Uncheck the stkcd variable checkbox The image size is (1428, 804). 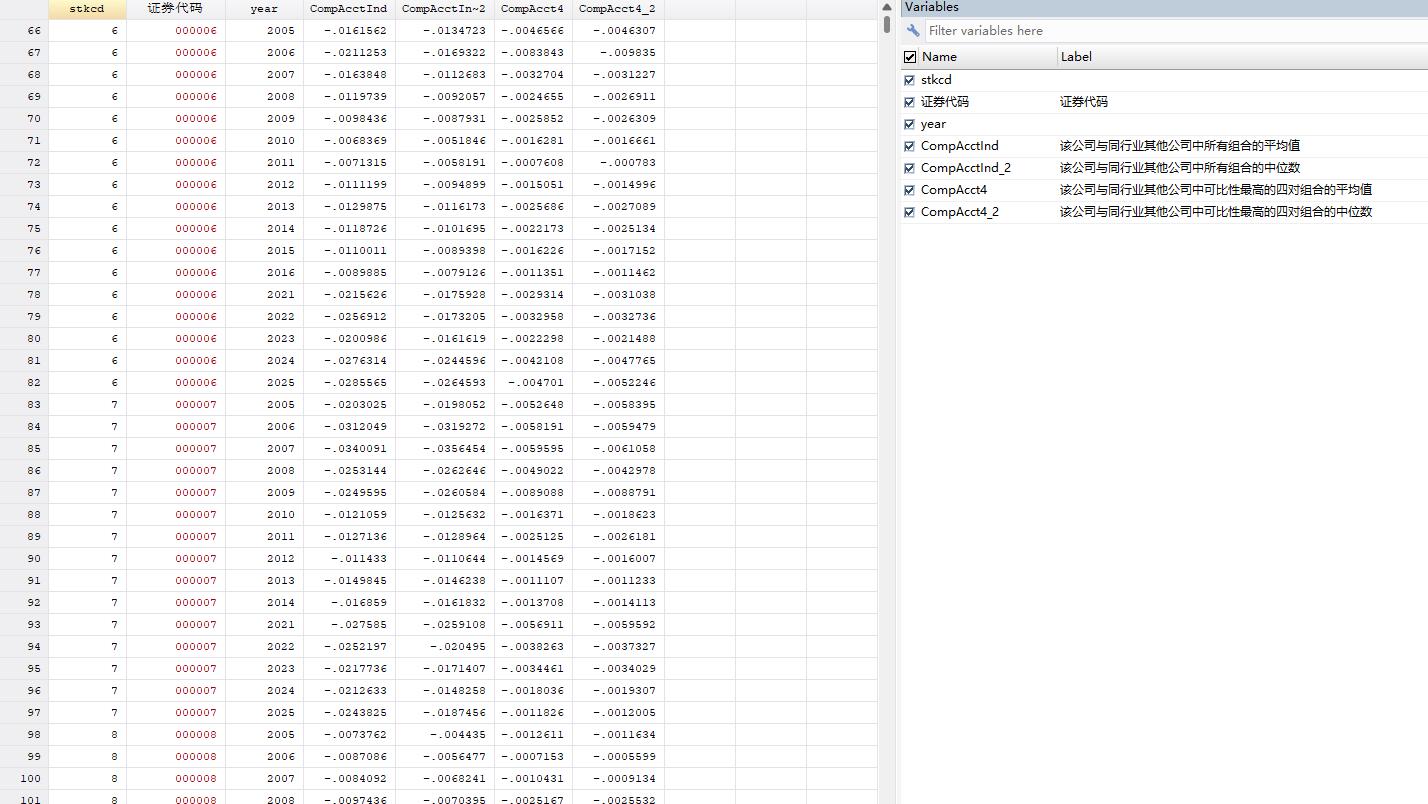click(909, 80)
